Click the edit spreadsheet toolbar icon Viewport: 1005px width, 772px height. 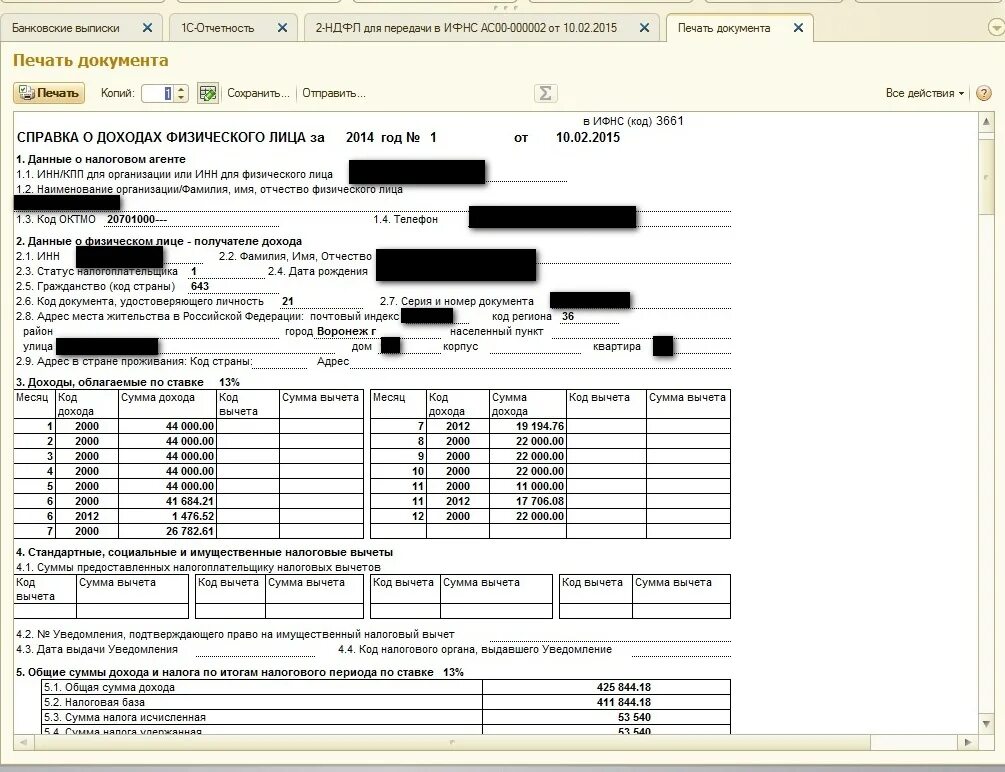[208, 93]
